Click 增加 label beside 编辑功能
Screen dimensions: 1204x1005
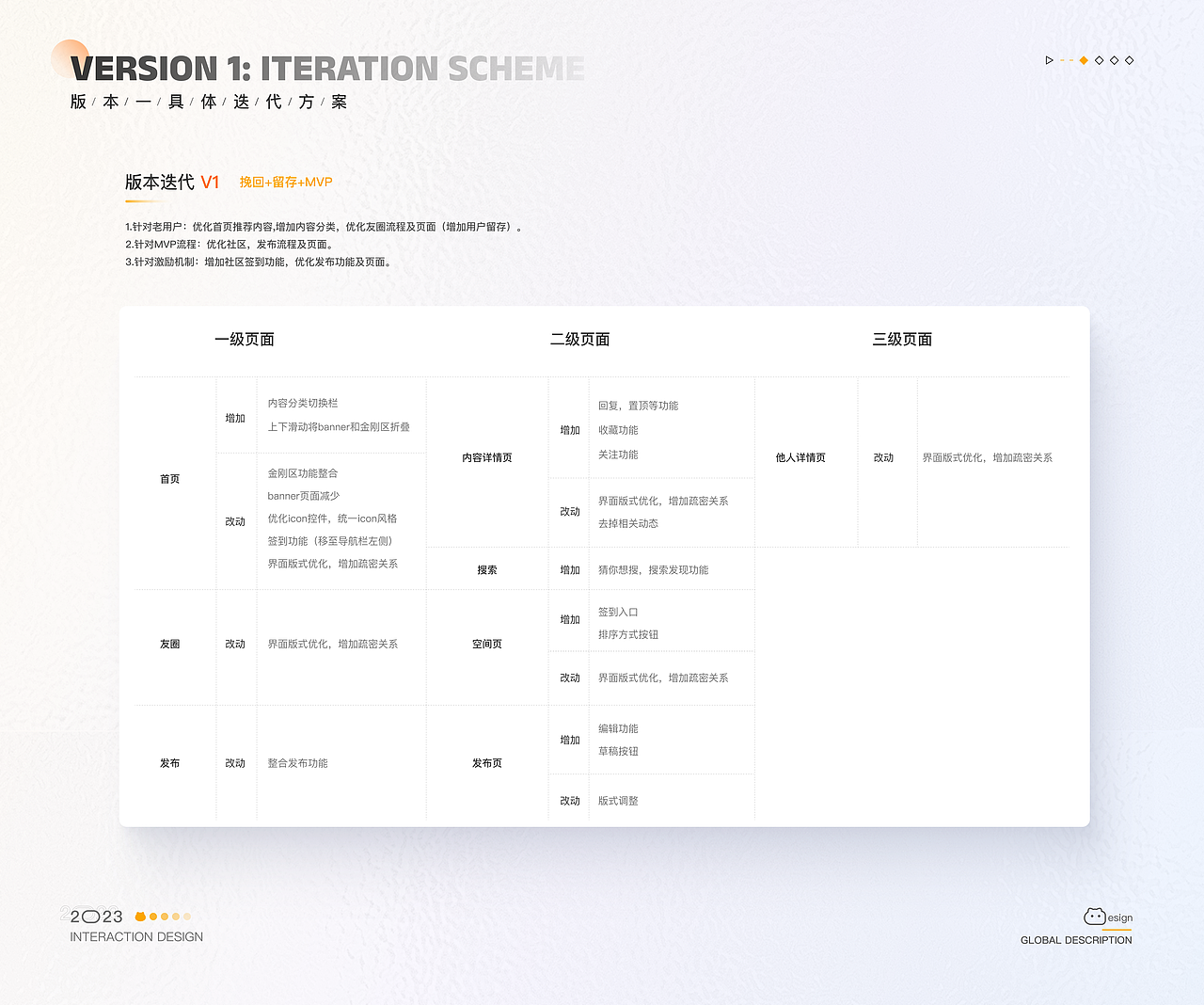[x=570, y=741]
